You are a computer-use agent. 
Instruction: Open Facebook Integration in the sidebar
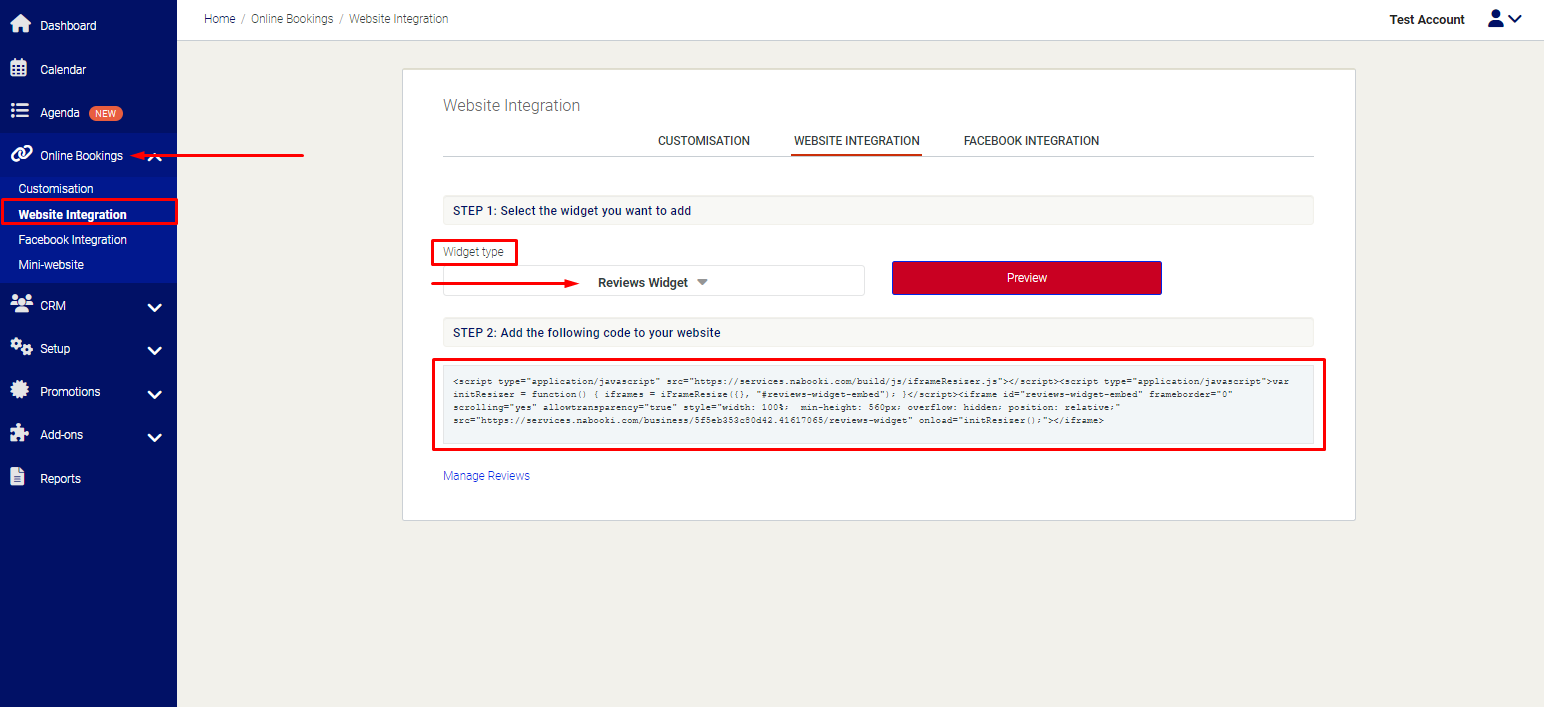pos(73,240)
